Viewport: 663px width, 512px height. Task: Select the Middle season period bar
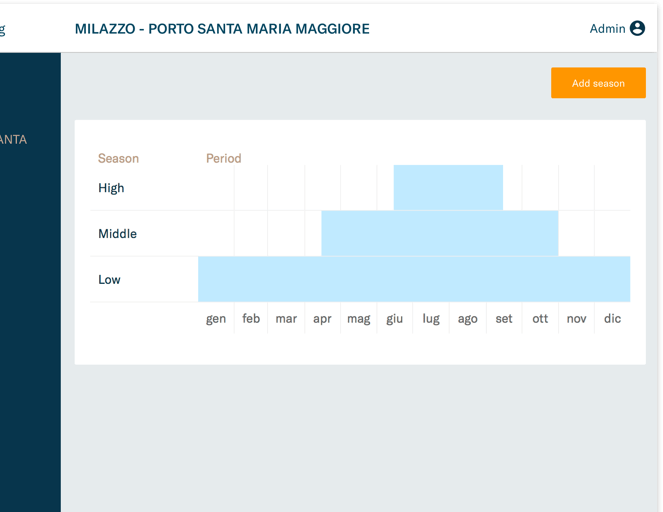click(440, 233)
